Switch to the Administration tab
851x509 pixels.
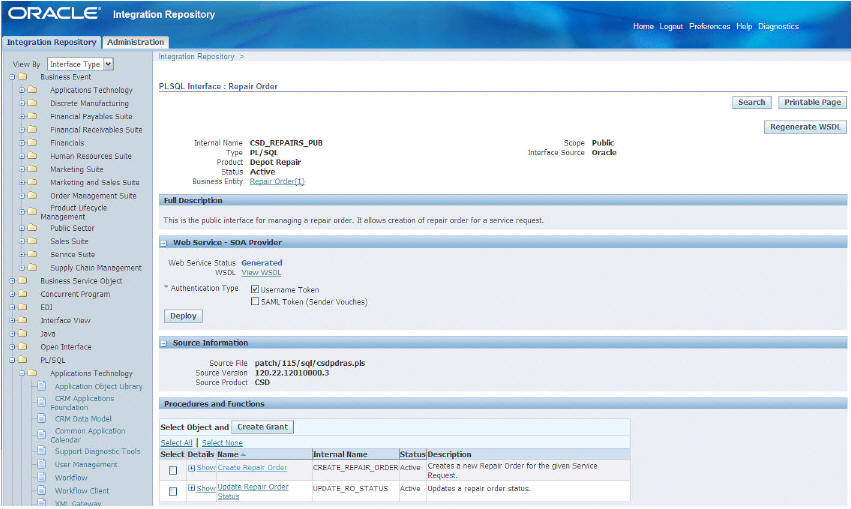(x=136, y=42)
